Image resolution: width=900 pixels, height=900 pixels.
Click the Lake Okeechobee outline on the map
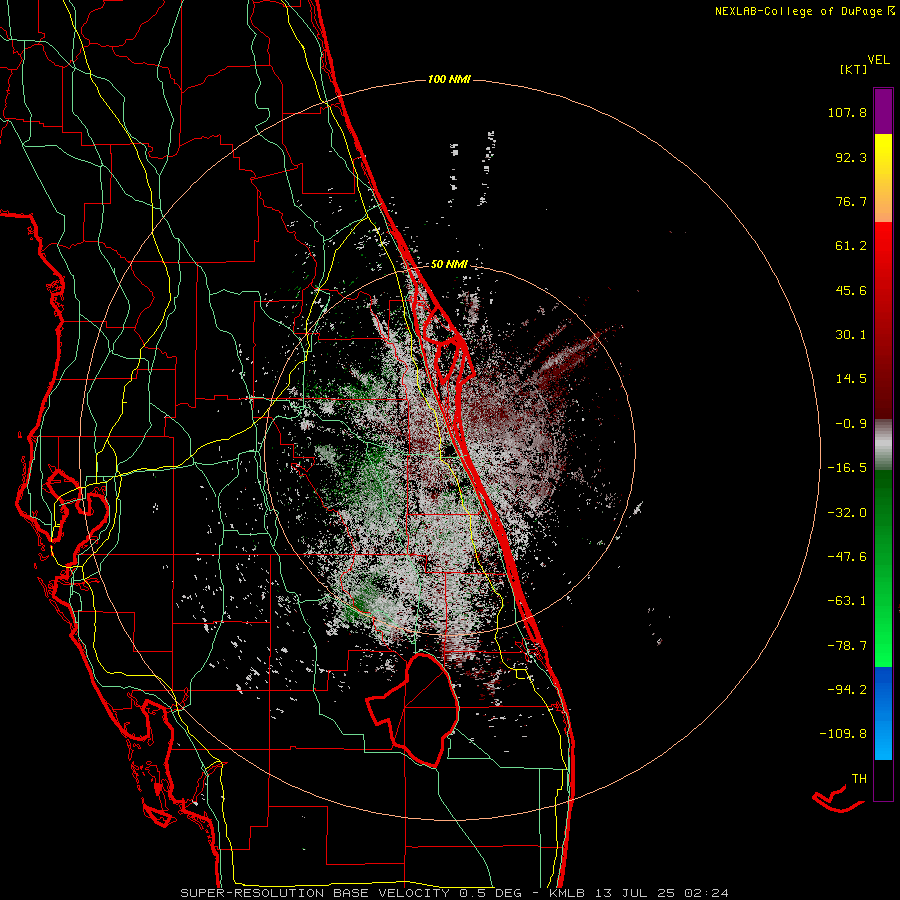412,709
